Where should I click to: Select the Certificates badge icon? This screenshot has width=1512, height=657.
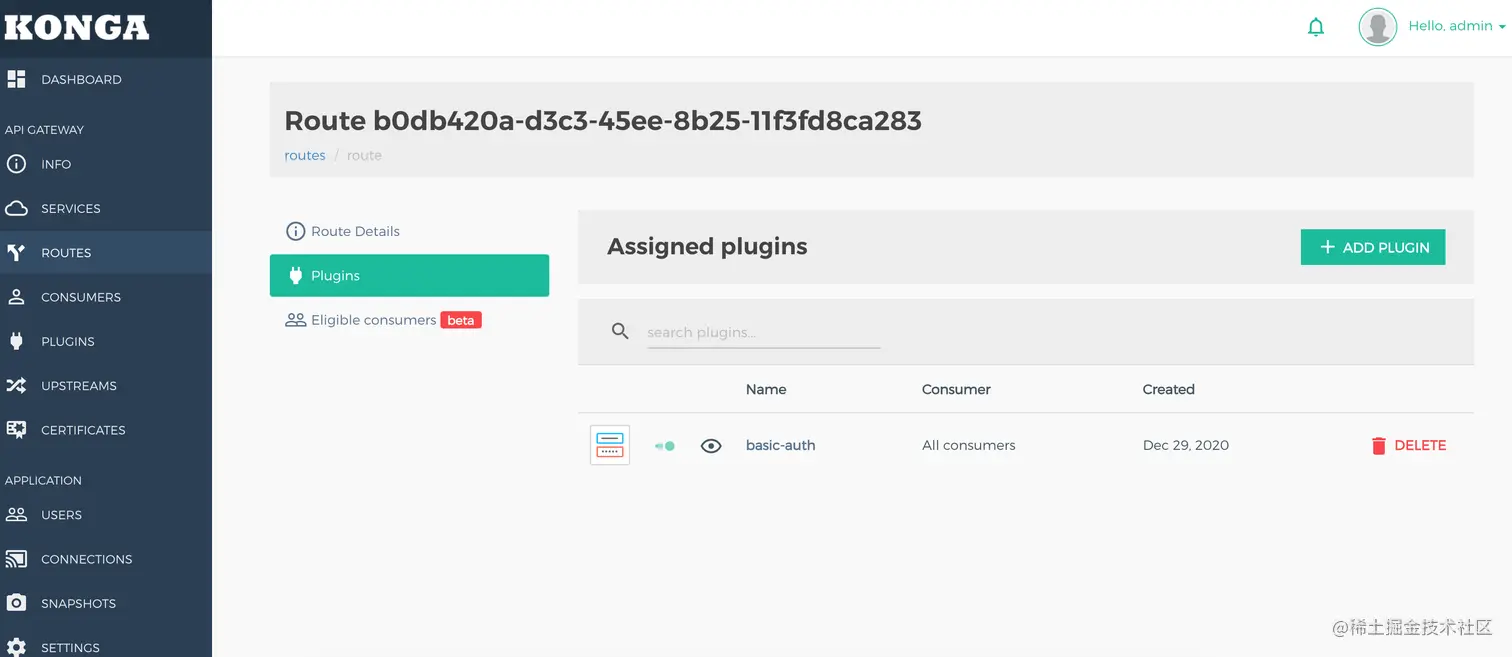(16, 429)
